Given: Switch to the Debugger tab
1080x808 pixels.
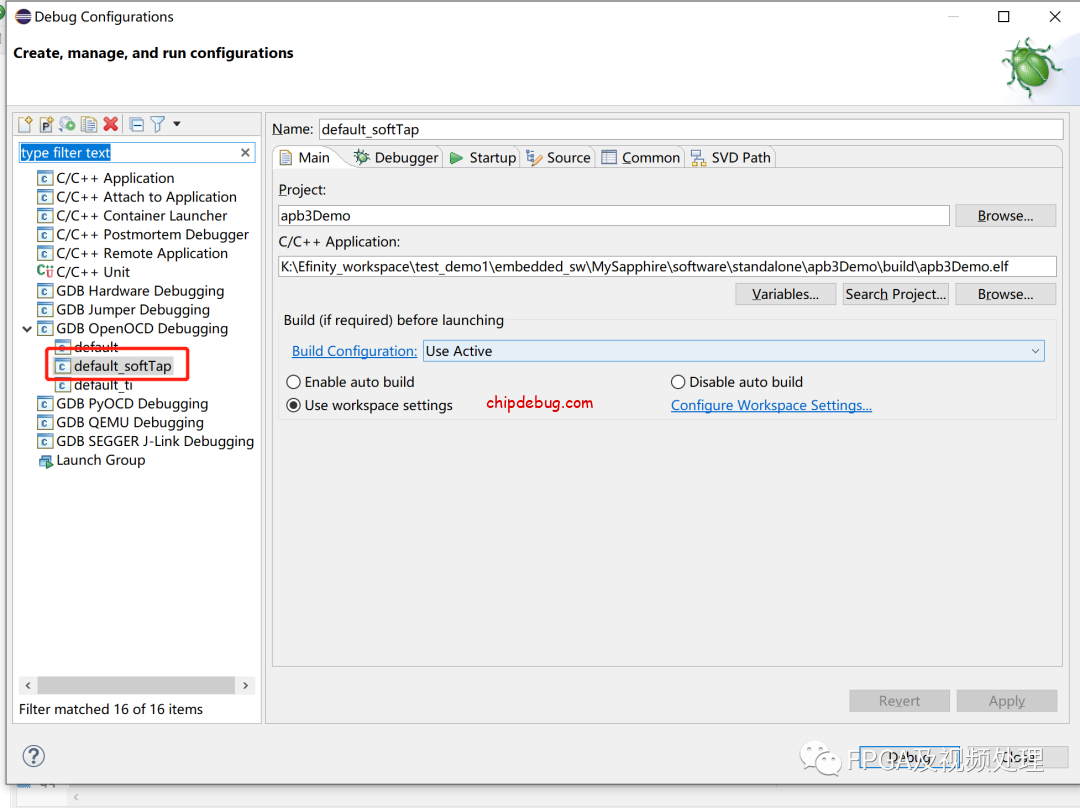Looking at the screenshot, I should click(400, 157).
